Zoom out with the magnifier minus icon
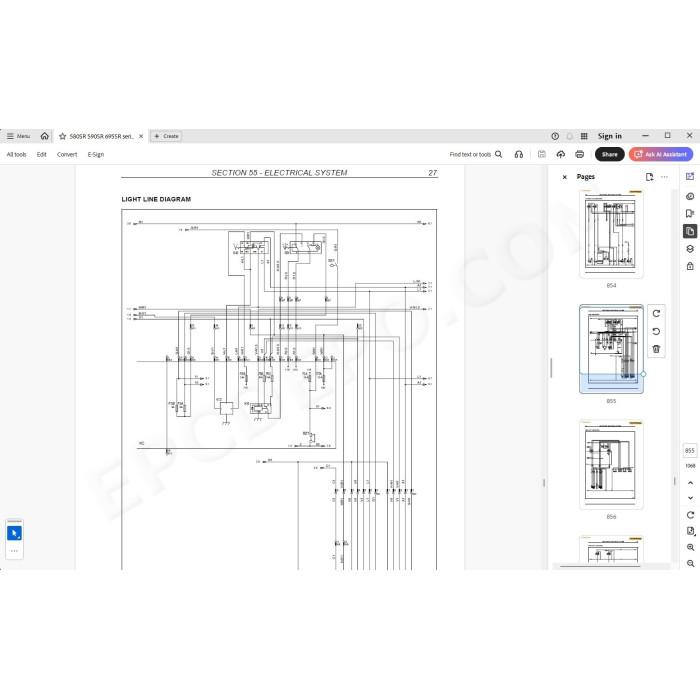Screen dimensions: 700x700 [x=690, y=563]
